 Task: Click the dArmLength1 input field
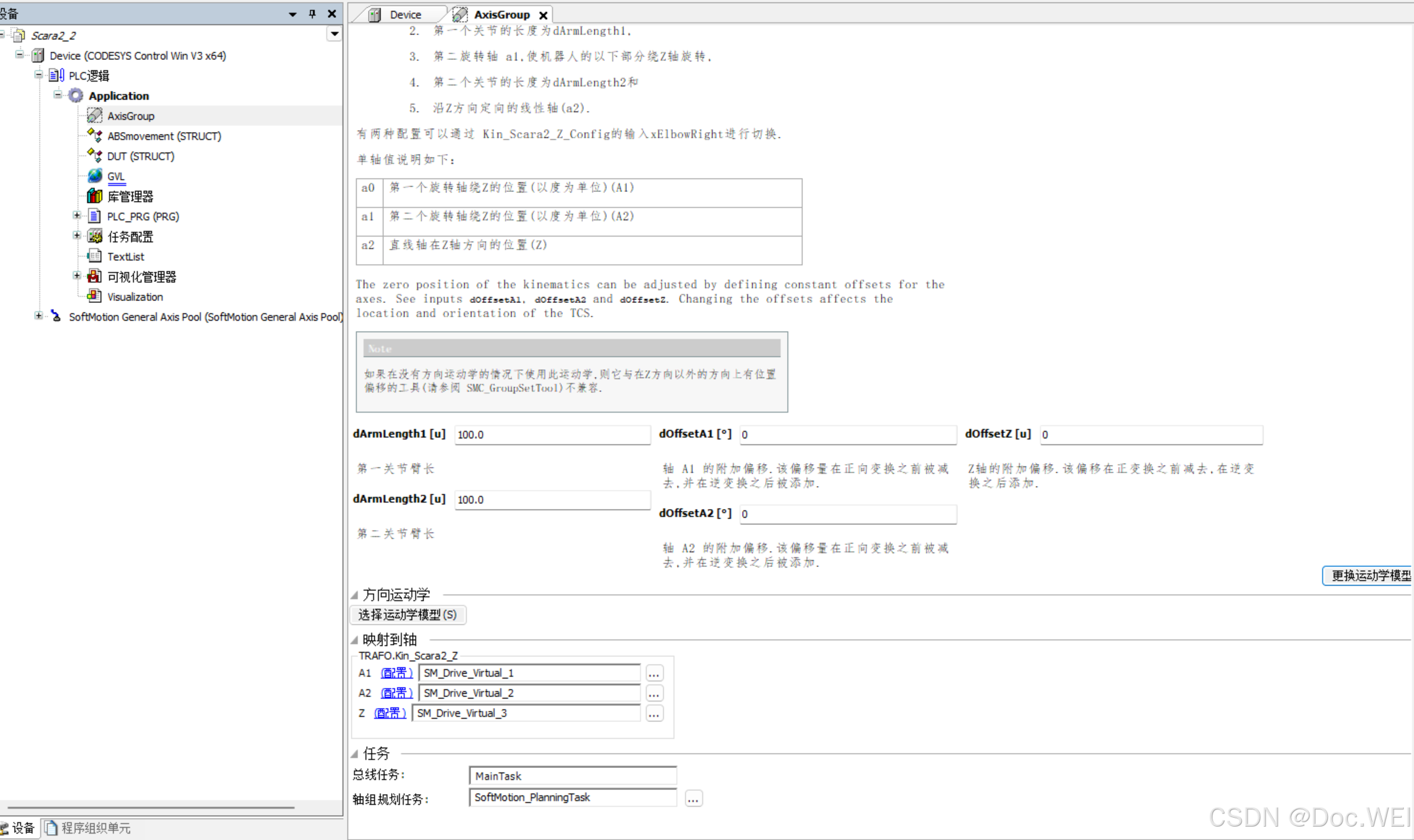[x=552, y=434]
